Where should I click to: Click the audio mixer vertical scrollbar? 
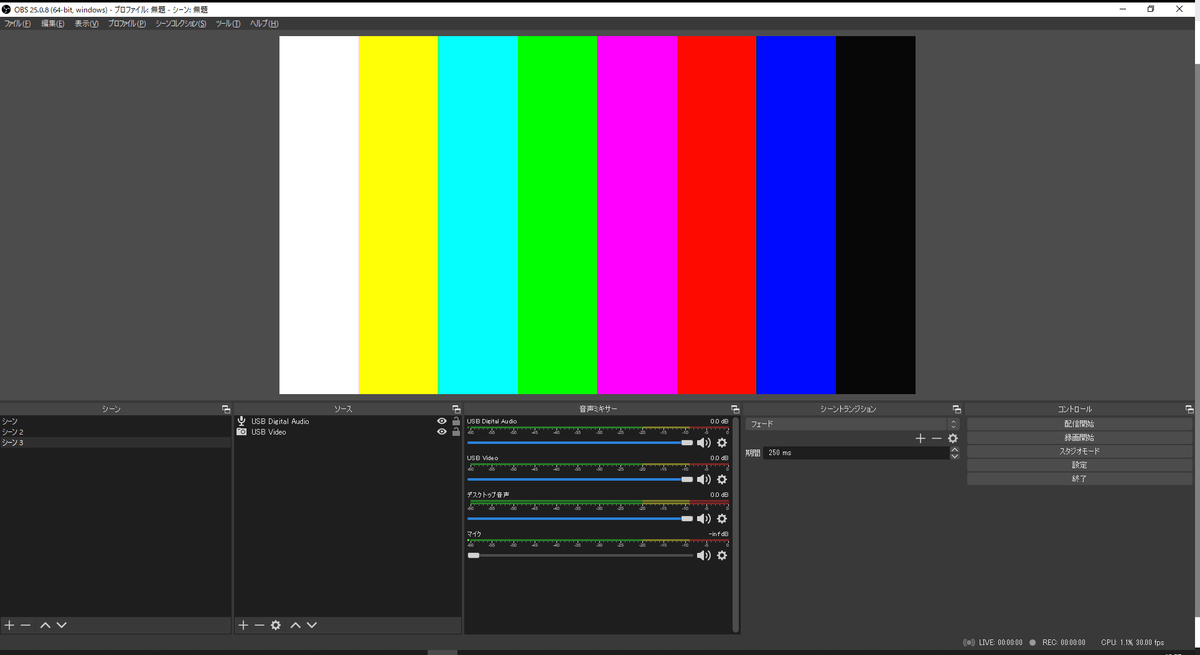[736, 525]
